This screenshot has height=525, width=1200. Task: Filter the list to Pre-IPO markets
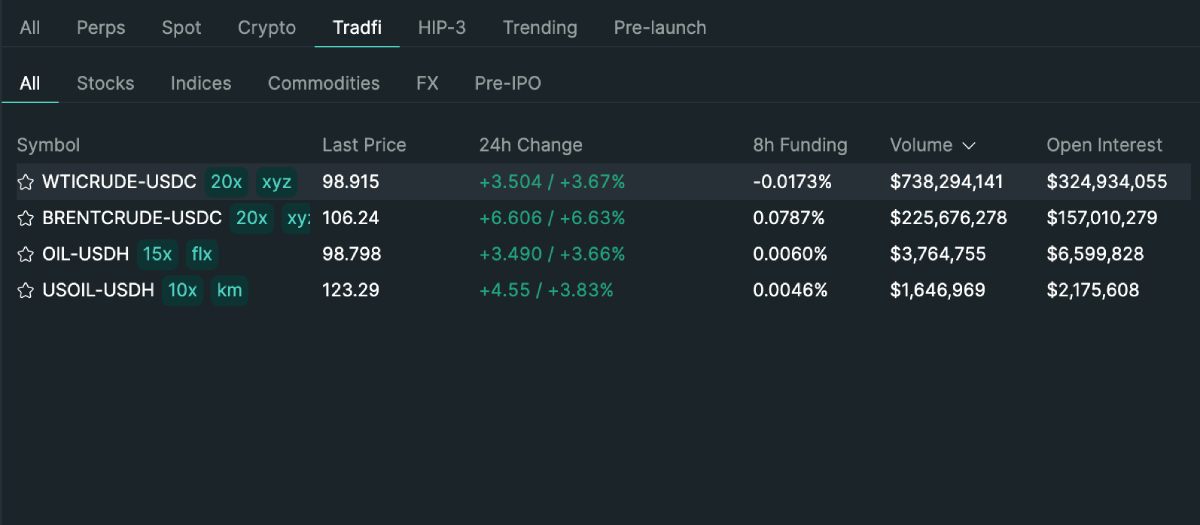tap(507, 83)
